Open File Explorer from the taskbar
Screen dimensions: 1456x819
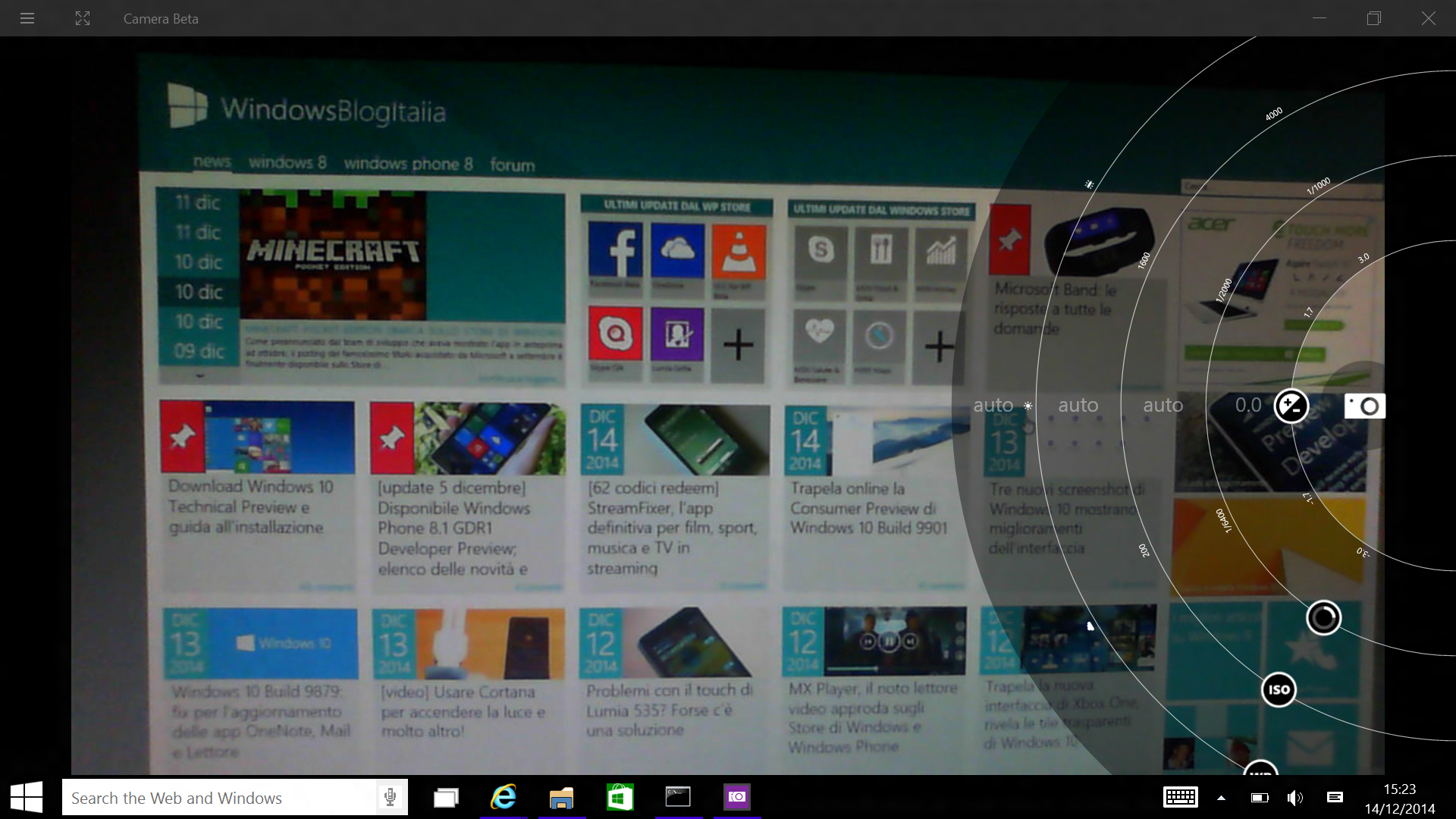point(562,798)
